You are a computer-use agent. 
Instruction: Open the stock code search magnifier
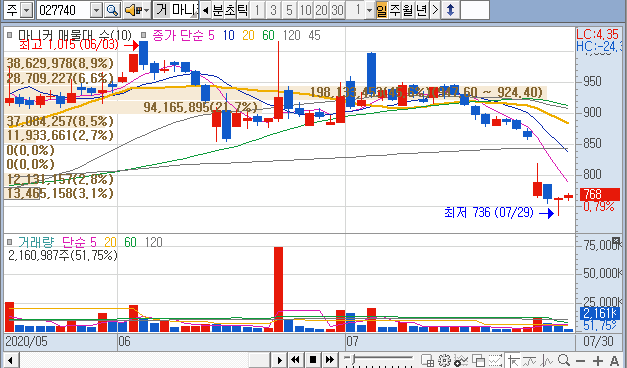pos(113,10)
